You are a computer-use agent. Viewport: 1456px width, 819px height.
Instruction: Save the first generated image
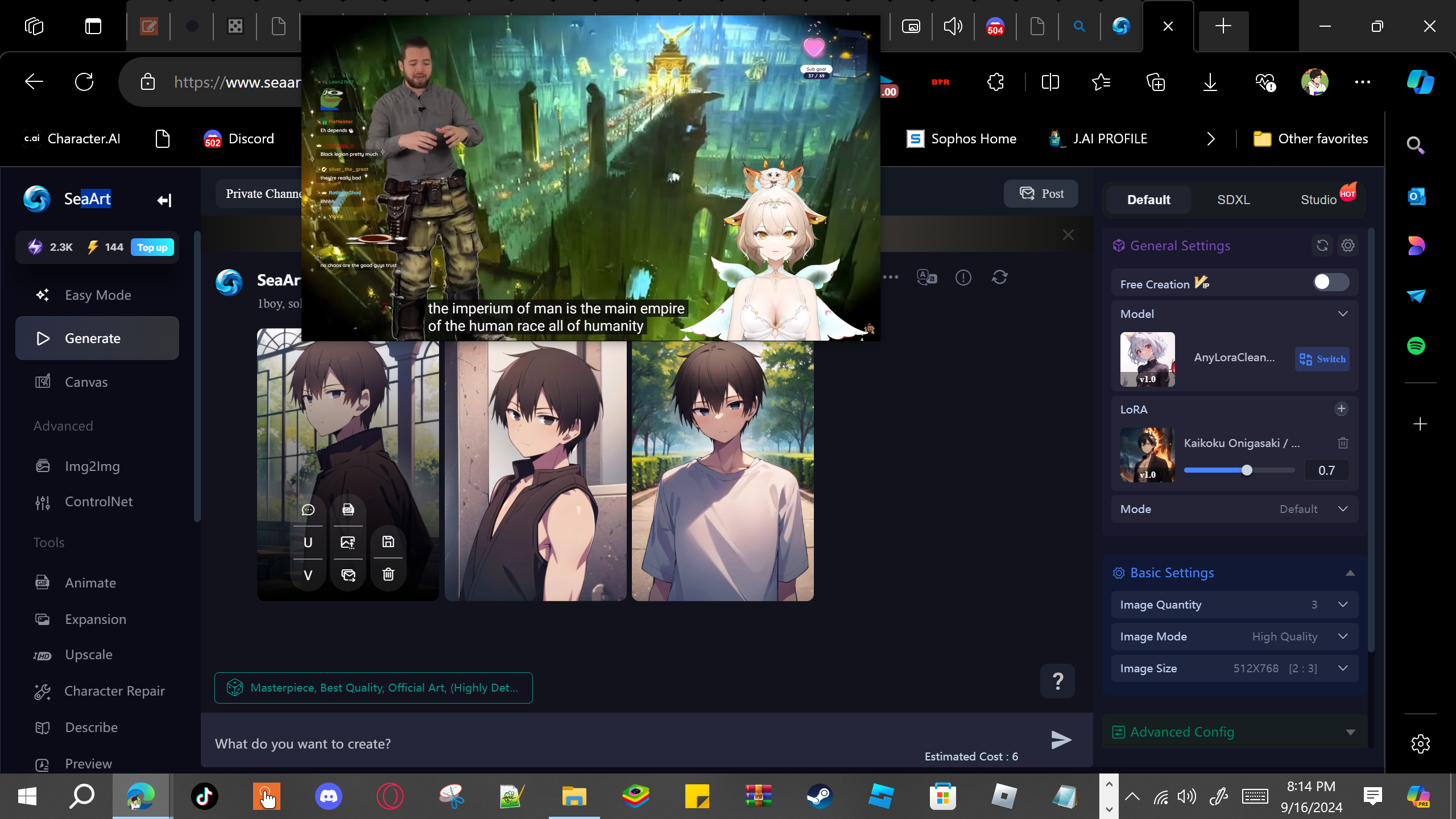[x=388, y=542]
